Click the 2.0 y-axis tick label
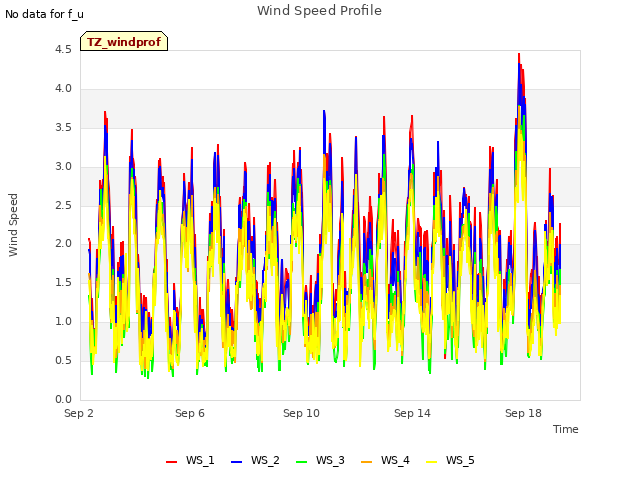 [x=63, y=244]
